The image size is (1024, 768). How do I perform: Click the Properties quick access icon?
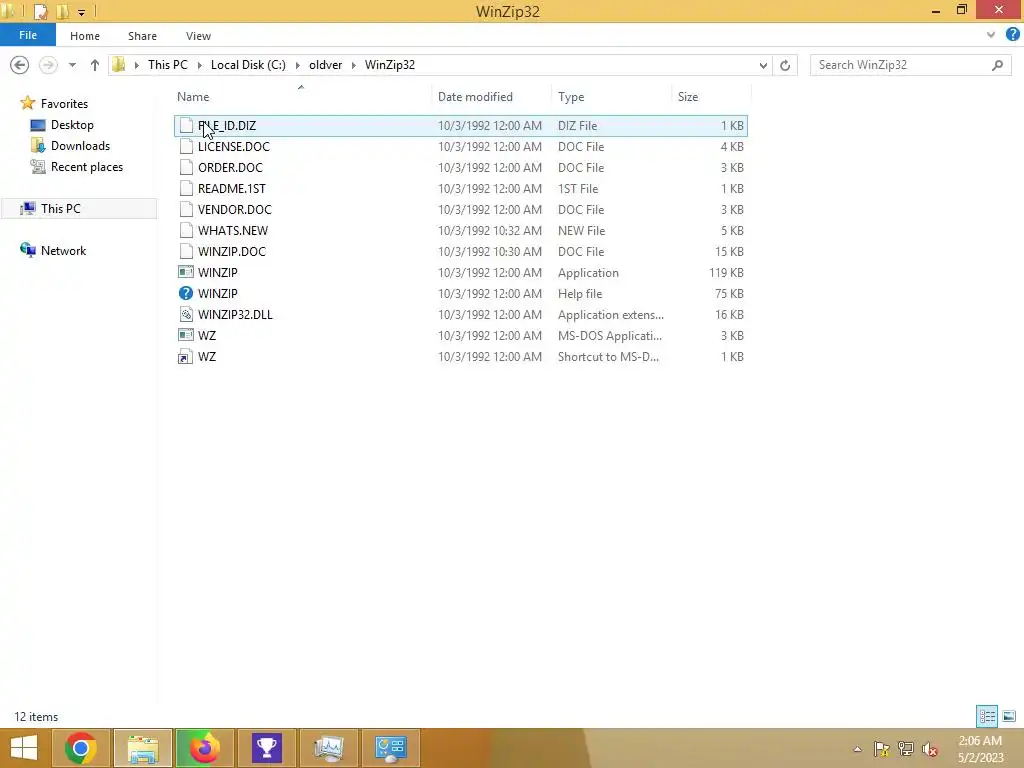pos(40,12)
